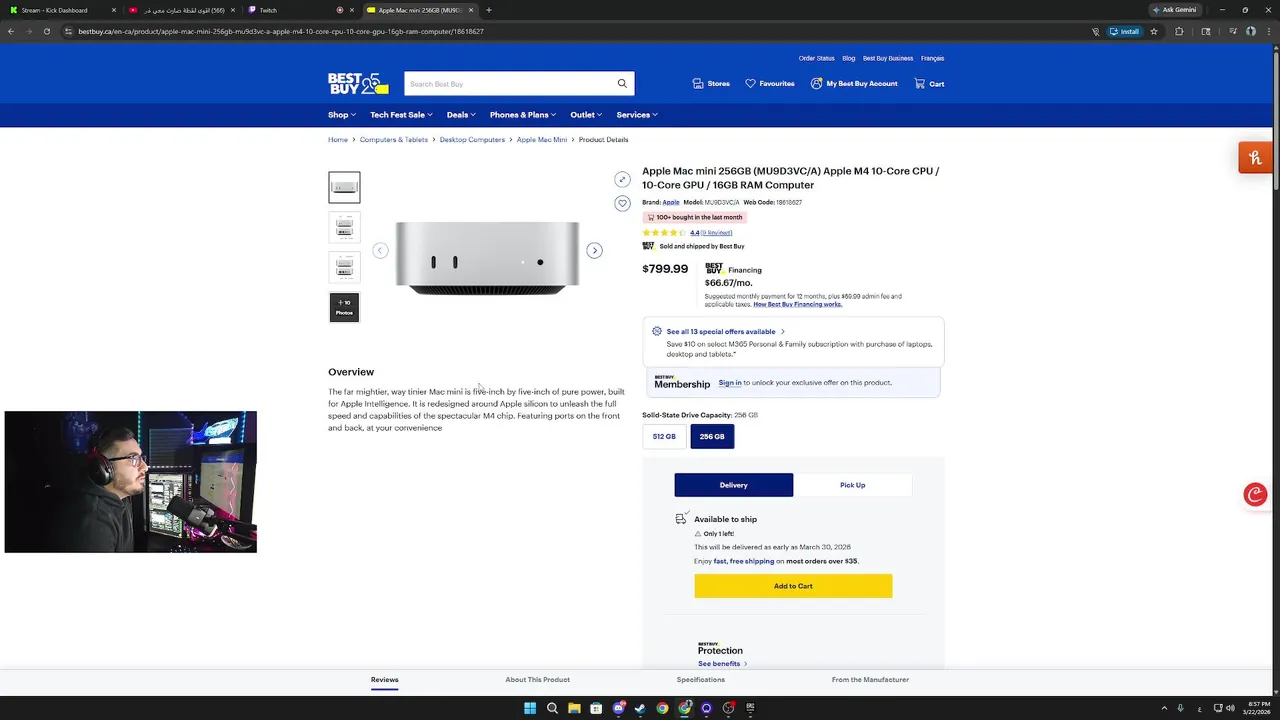
Task: Open Discord from taskbar
Action: [618, 708]
